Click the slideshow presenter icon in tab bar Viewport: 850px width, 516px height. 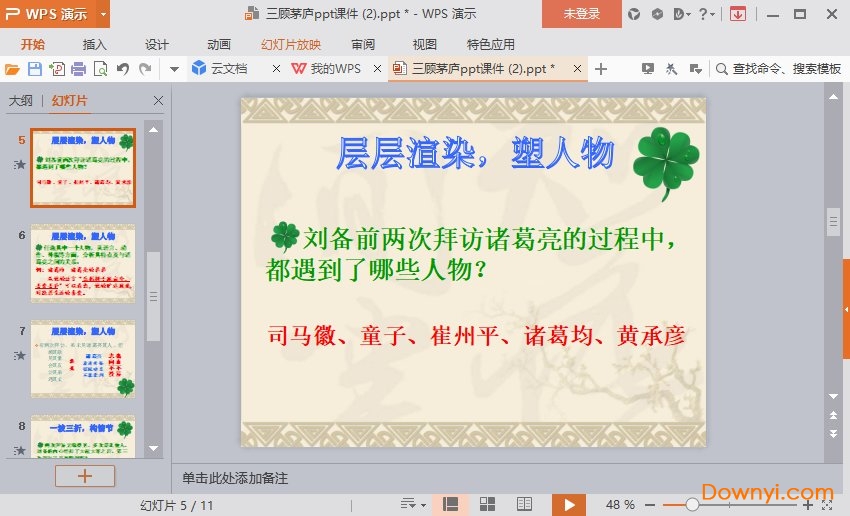coord(647,68)
